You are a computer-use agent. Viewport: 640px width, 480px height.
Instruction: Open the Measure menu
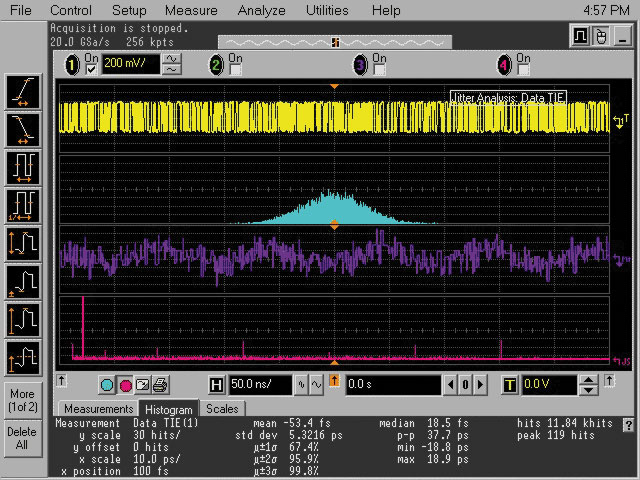coord(191,10)
